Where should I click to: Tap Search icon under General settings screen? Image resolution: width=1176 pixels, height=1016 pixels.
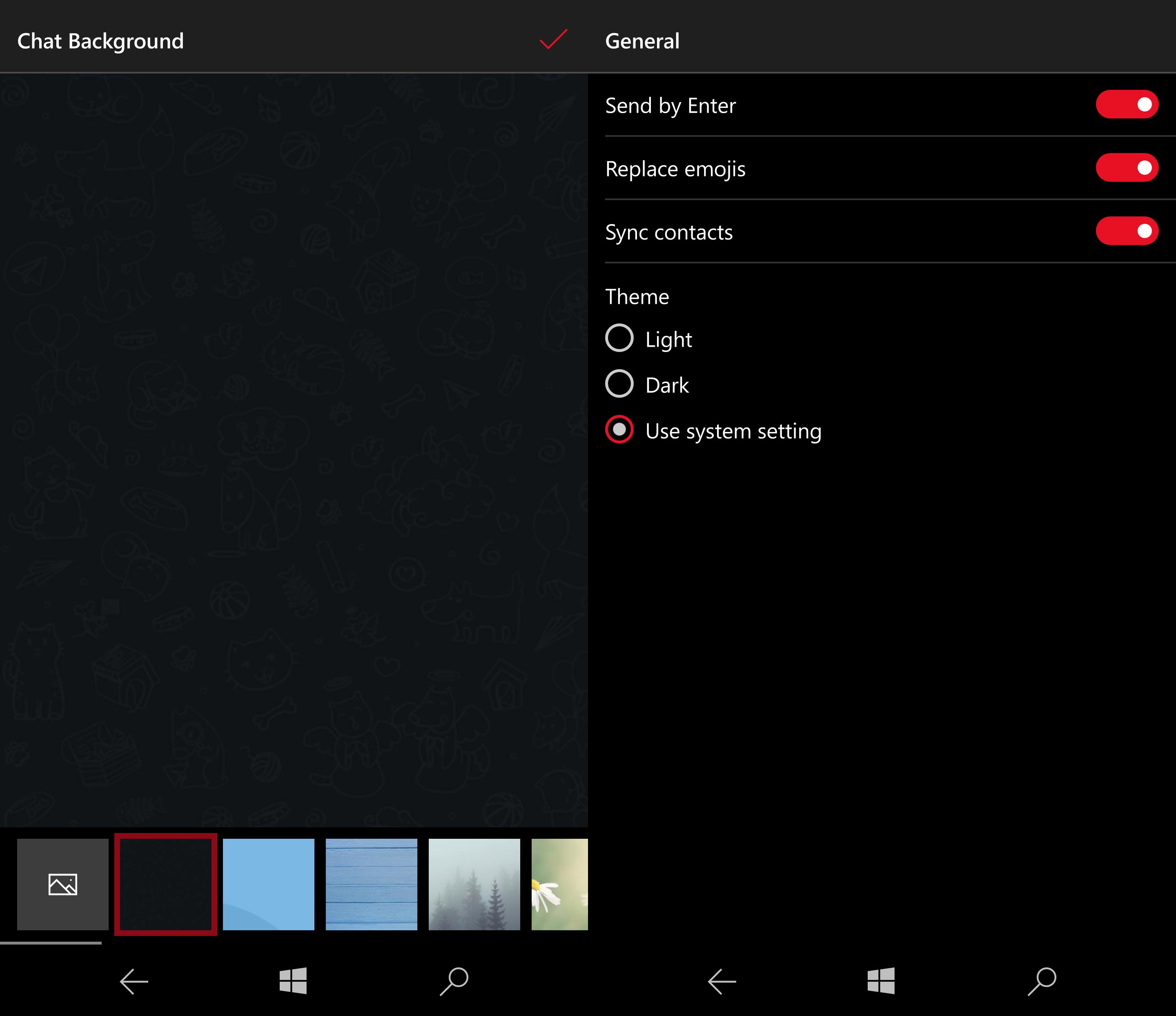tap(1042, 981)
